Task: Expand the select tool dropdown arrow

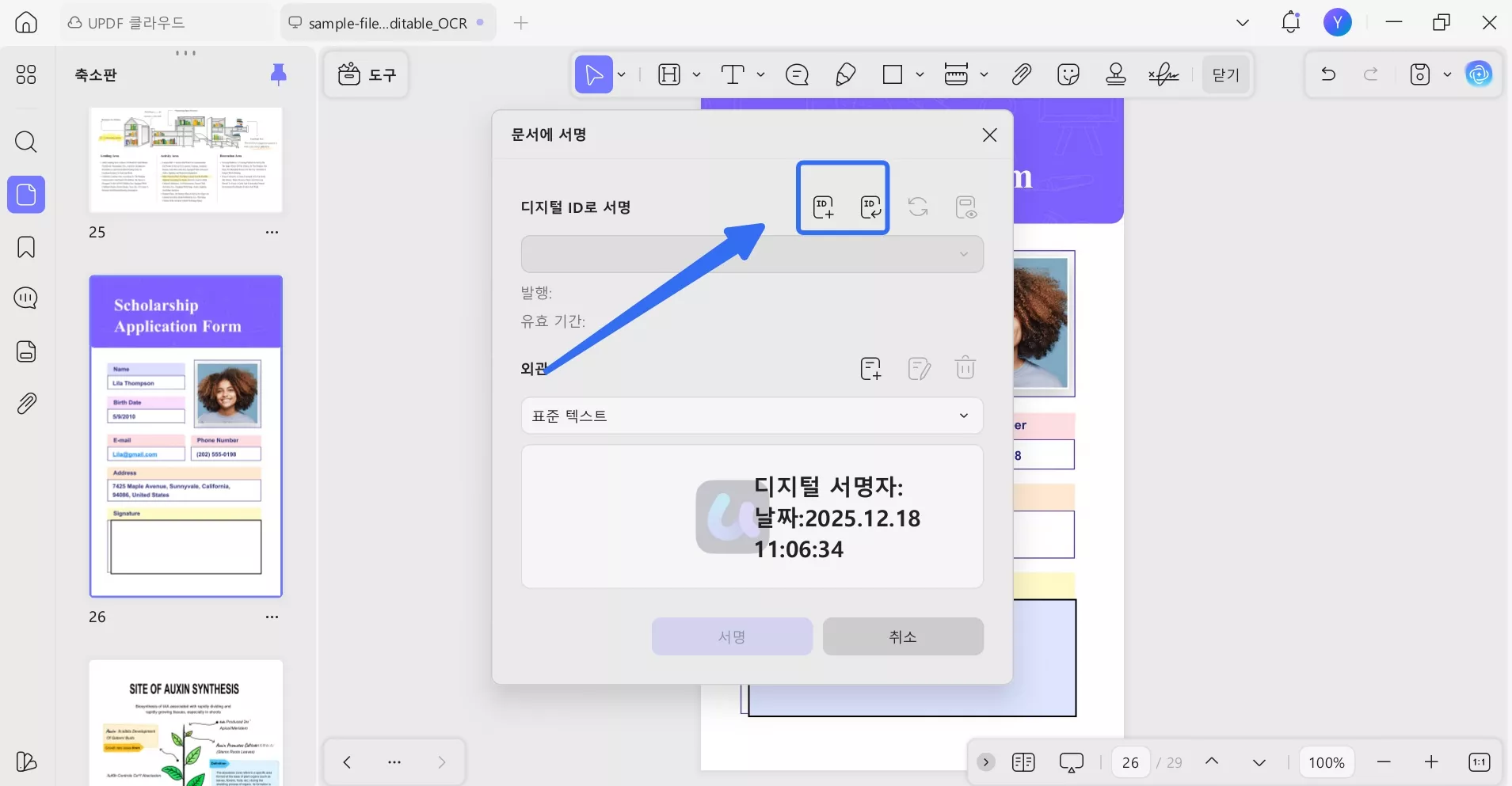Action: coord(620,74)
